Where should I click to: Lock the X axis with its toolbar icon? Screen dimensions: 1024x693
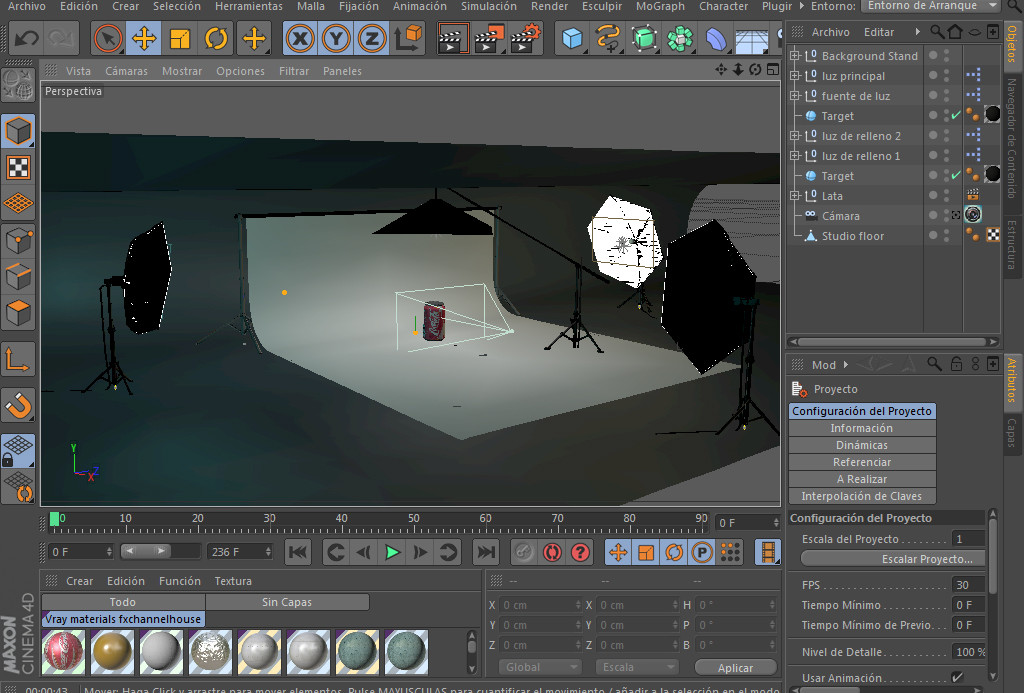(300, 40)
